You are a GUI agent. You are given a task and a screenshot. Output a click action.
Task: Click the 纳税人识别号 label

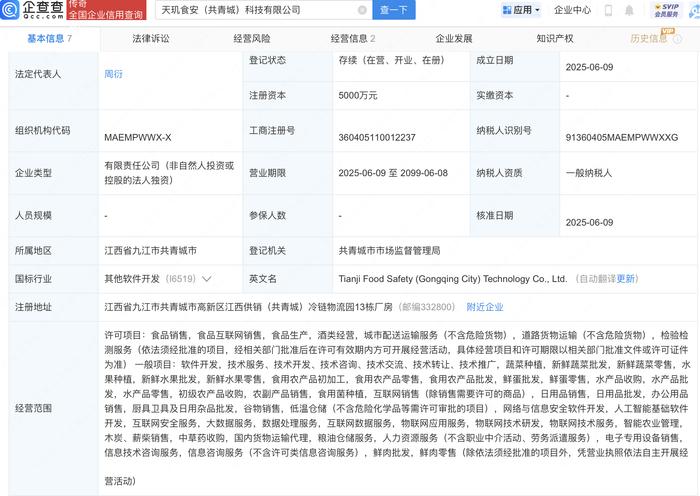504,130
